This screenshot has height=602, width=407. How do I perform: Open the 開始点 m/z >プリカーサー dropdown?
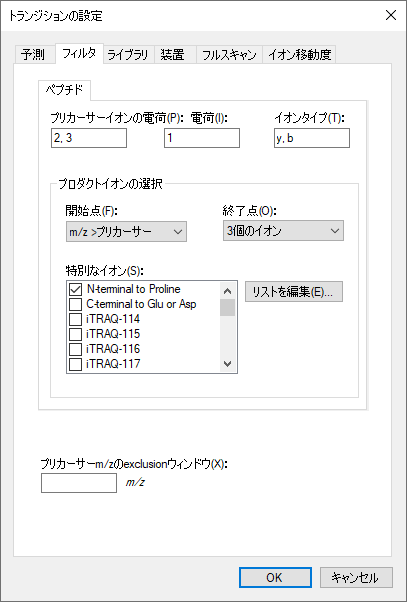click(126, 232)
